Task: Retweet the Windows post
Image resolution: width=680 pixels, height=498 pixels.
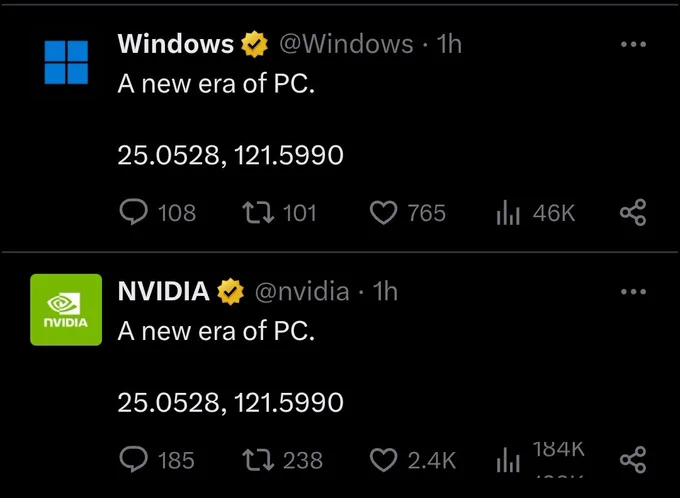Action: pos(258,213)
